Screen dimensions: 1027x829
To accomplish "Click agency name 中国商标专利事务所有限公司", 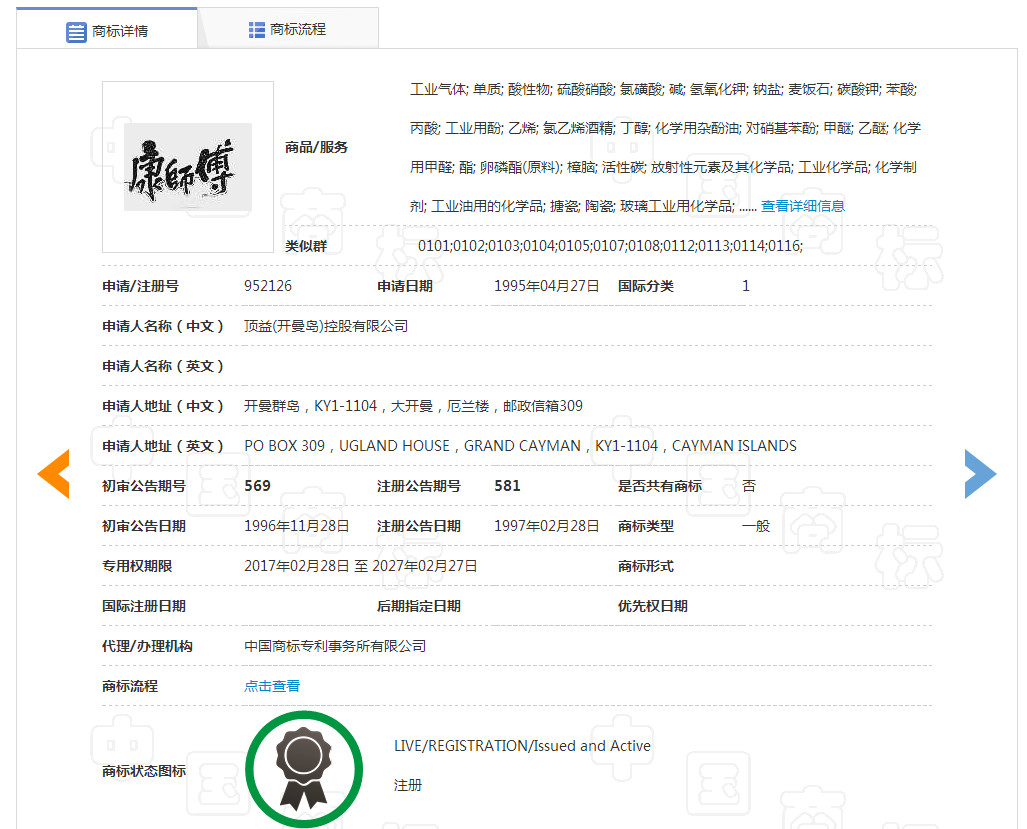I will 335,646.
